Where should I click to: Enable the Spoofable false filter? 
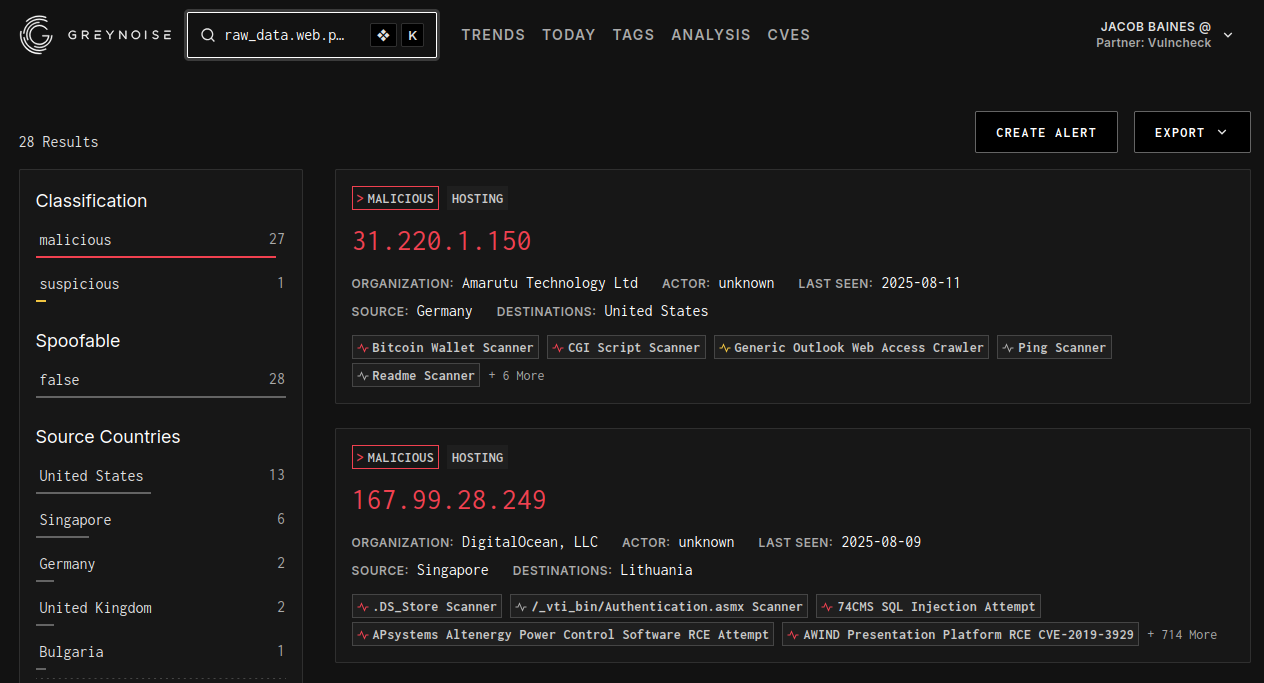(x=59, y=379)
